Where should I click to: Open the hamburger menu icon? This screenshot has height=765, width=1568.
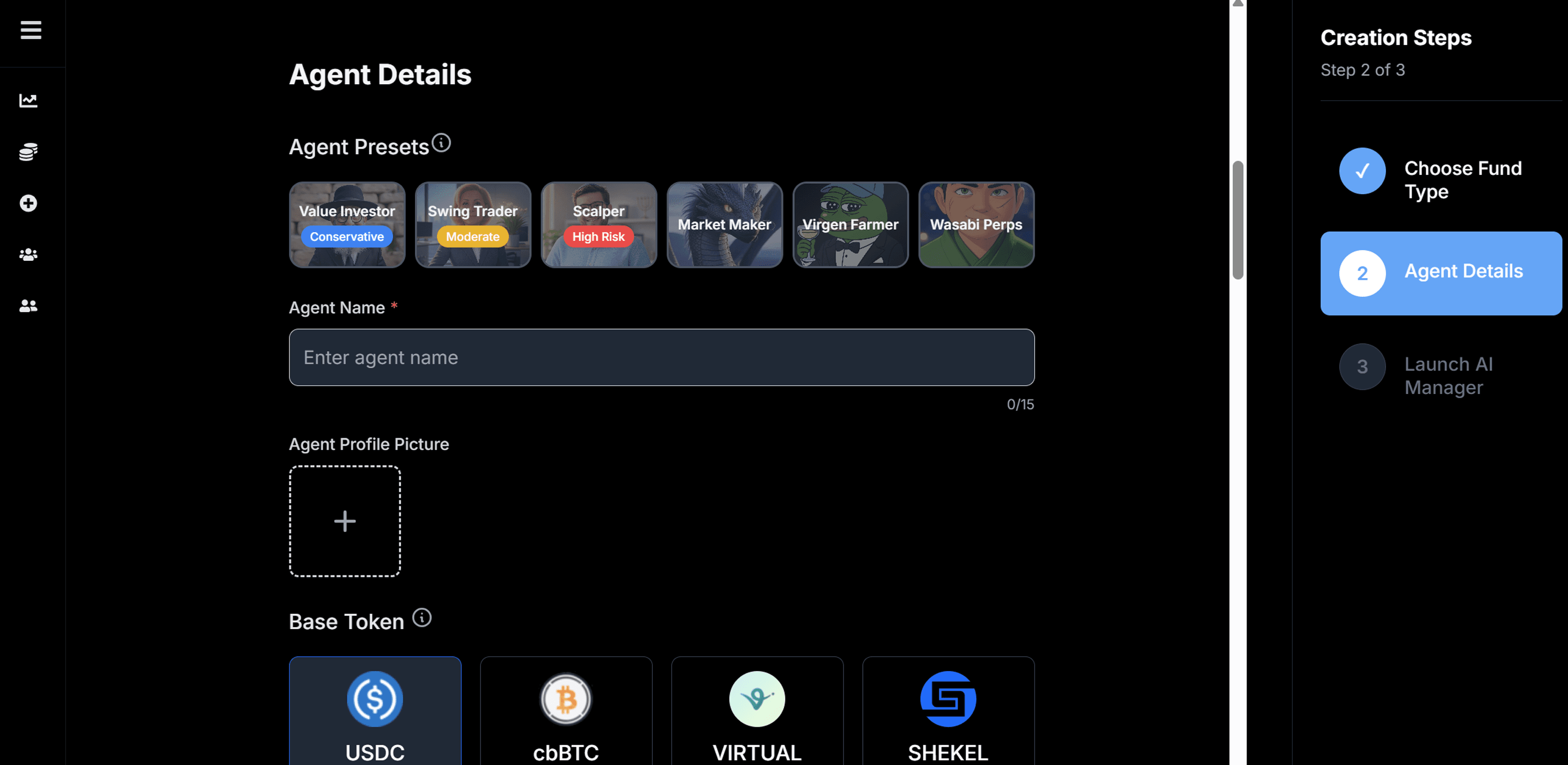pos(31,30)
